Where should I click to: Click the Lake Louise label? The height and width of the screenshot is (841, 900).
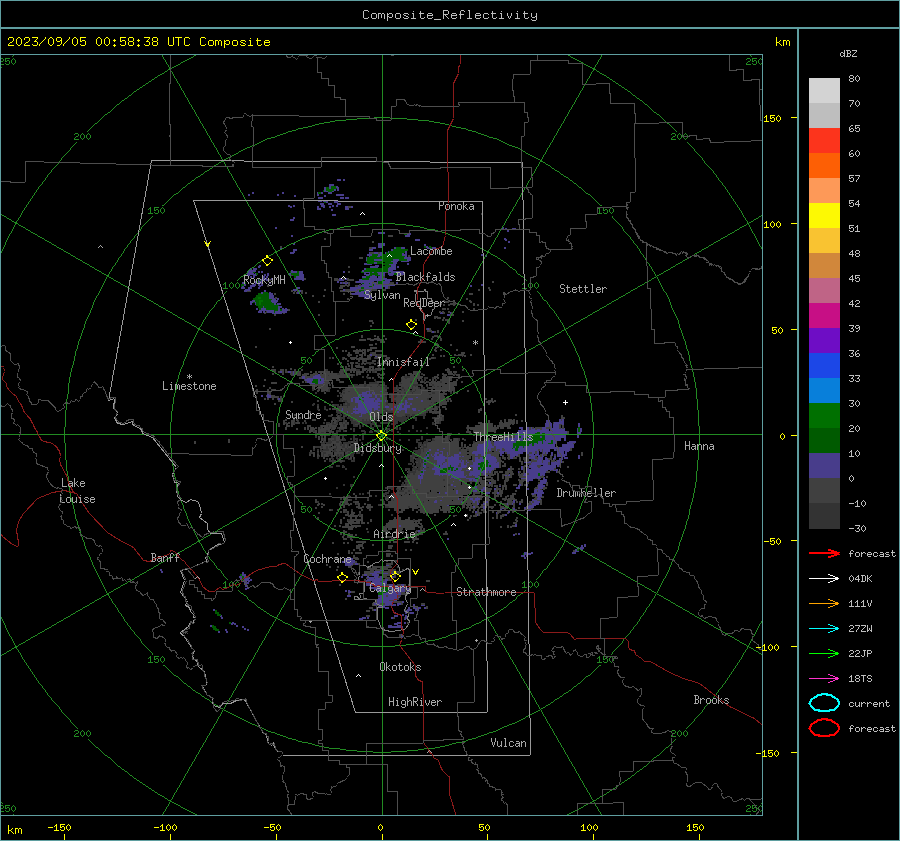coord(77,491)
